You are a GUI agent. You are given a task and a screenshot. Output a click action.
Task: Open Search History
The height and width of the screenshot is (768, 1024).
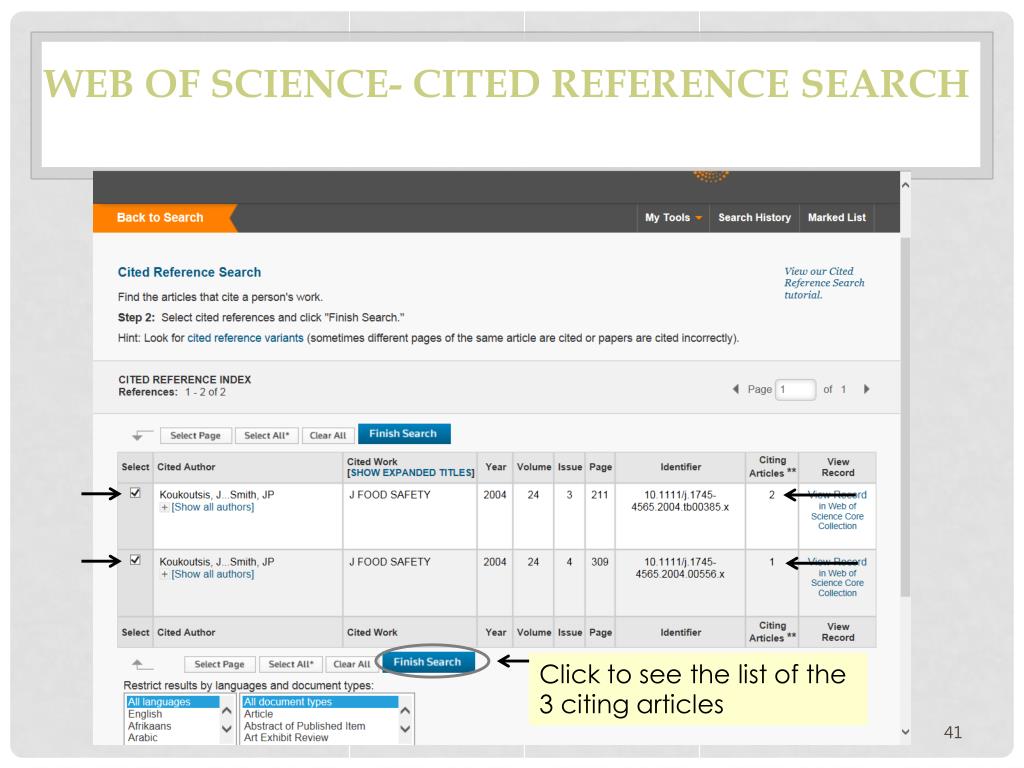[754, 218]
